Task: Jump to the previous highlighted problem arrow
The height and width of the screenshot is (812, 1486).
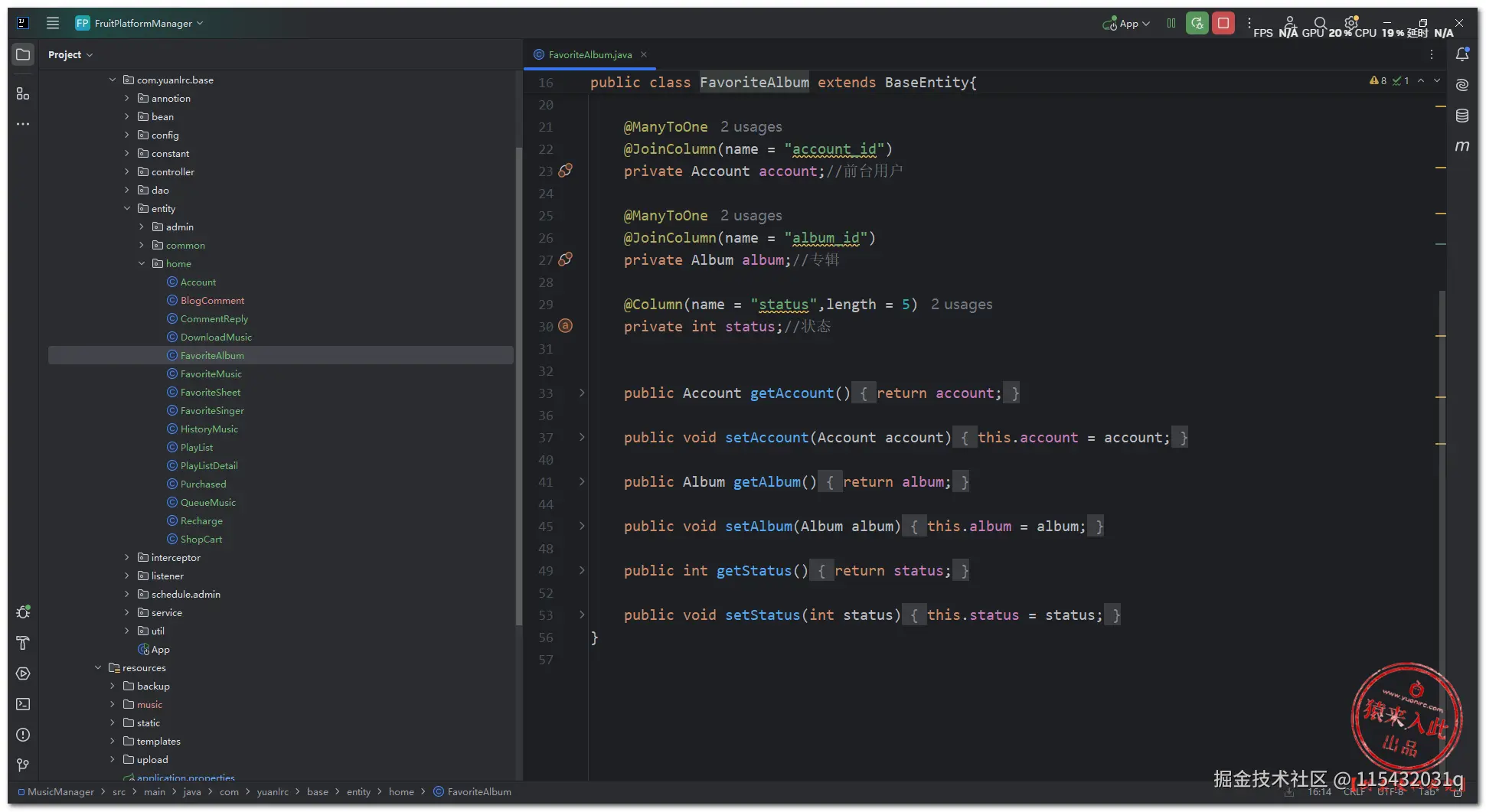Action: click(1421, 80)
